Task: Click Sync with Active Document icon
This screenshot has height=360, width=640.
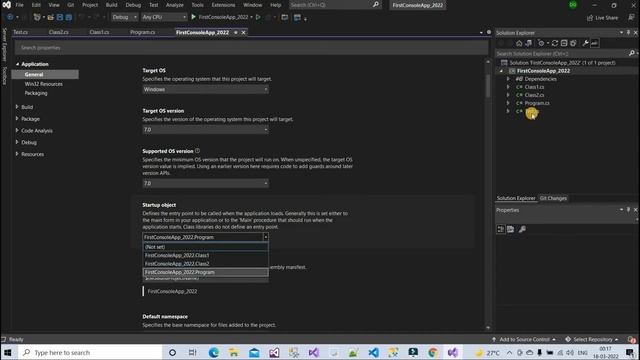Action: 555,43
